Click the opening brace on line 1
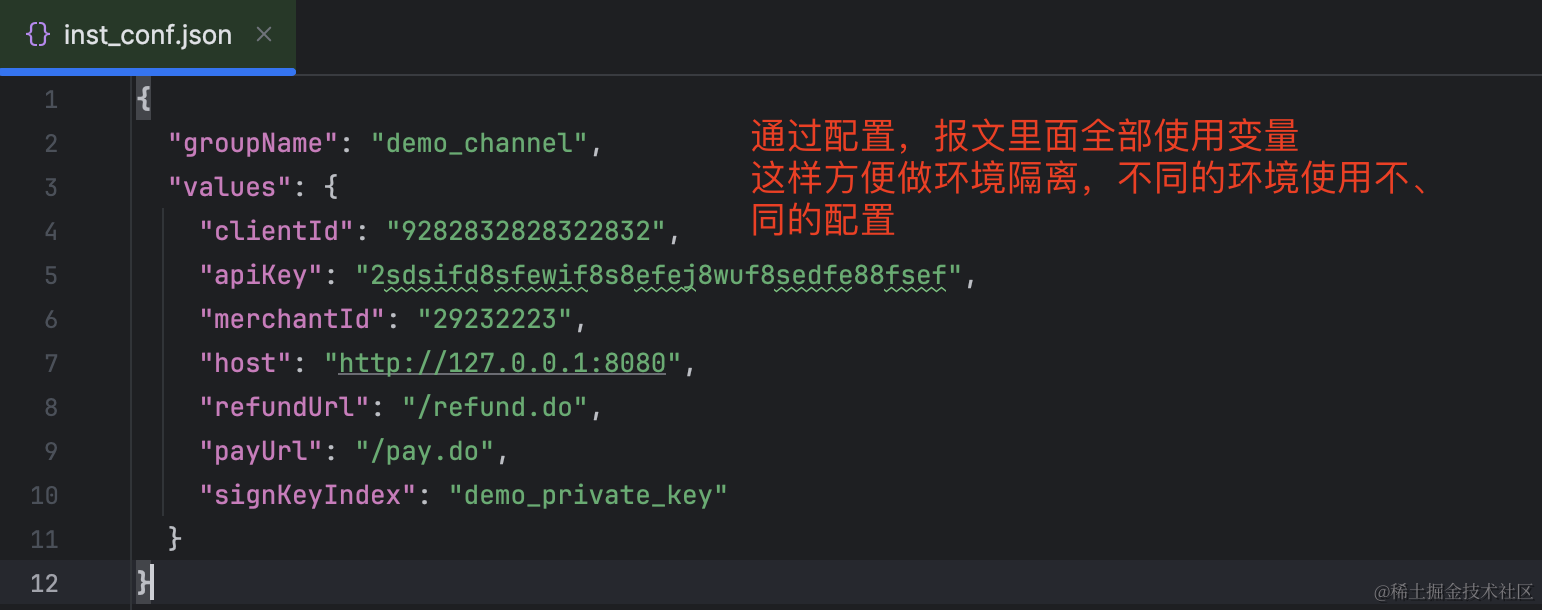Screen dimensions: 1542x610 tap(144, 99)
